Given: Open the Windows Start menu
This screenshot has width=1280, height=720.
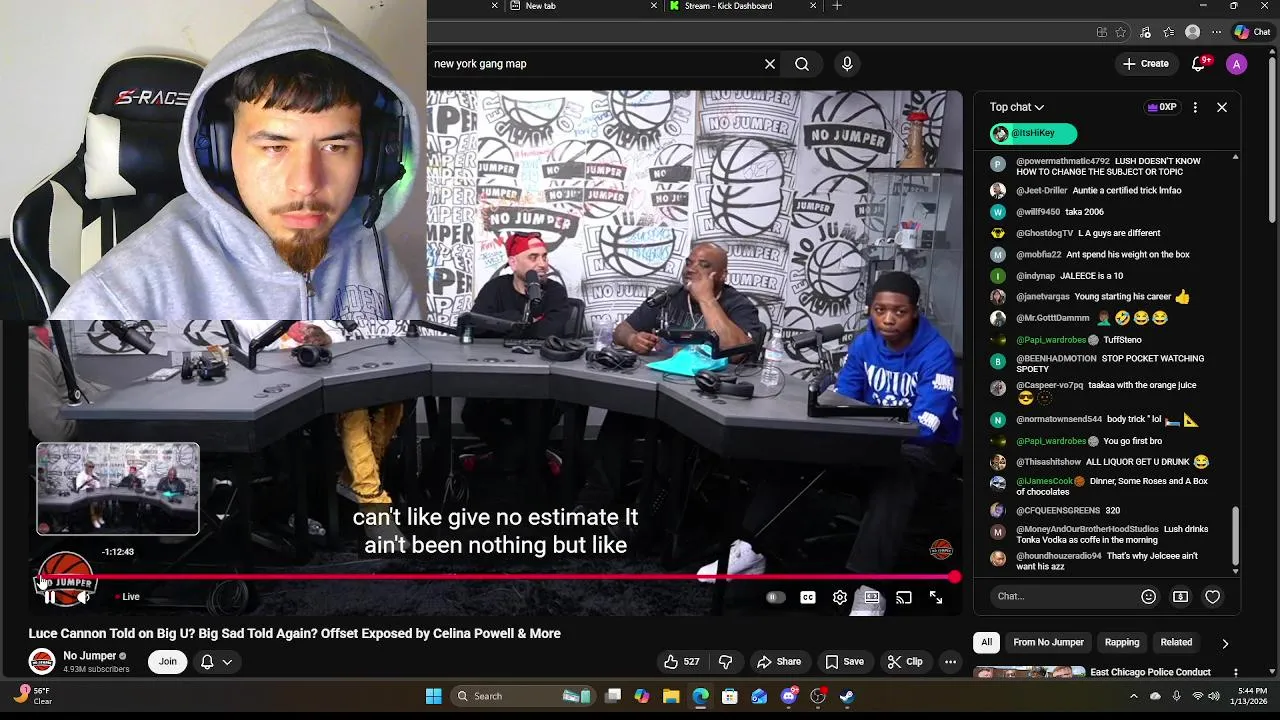Looking at the screenshot, I should [433, 696].
